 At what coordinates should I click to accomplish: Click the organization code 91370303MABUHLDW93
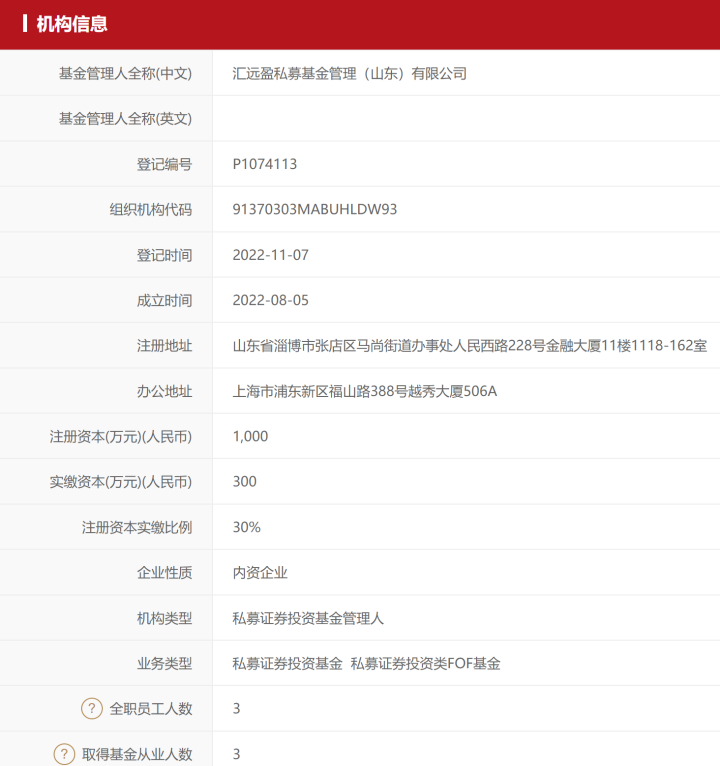tap(315, 210)
